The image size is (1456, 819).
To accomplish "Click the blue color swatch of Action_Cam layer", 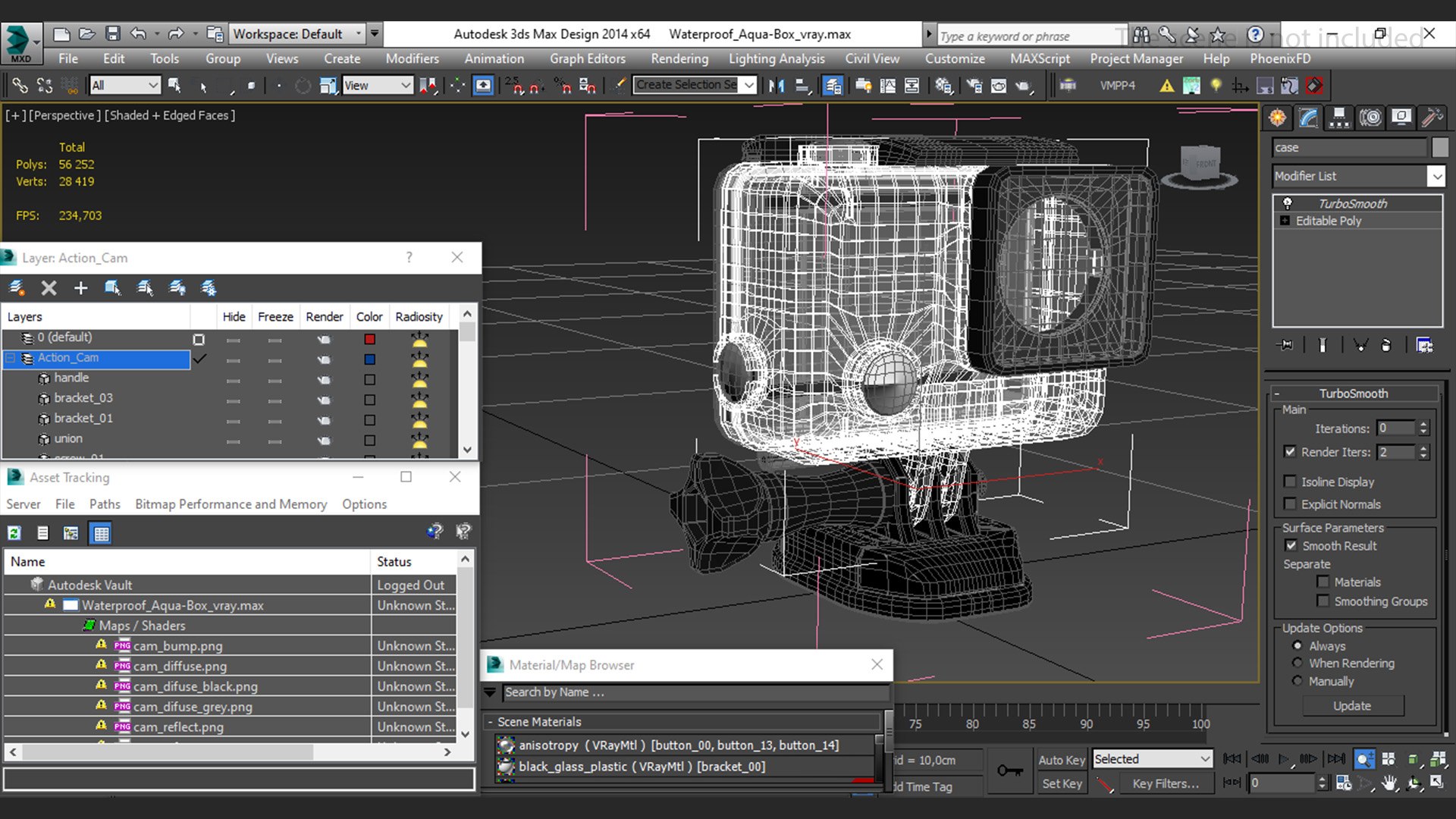I will click(369, 359).
